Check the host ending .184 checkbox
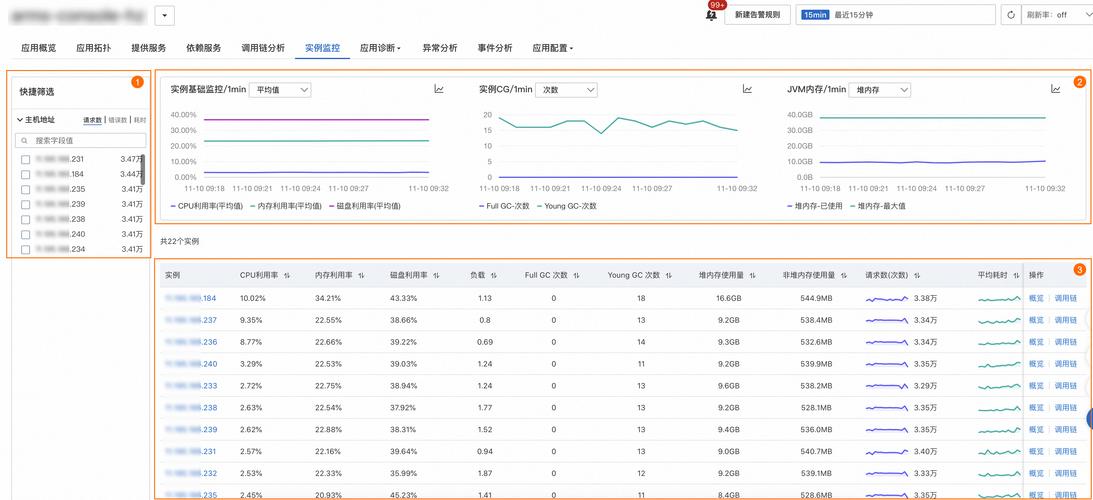 (x=25, y=174)
